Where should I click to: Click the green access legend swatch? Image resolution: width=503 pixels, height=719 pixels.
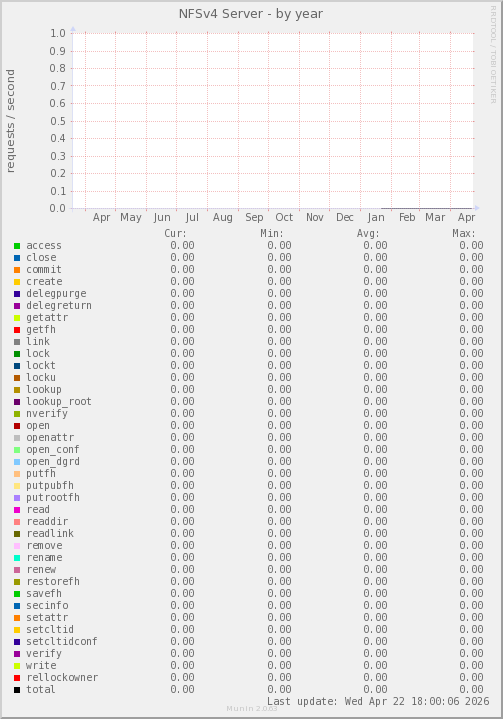click(17, 246)
